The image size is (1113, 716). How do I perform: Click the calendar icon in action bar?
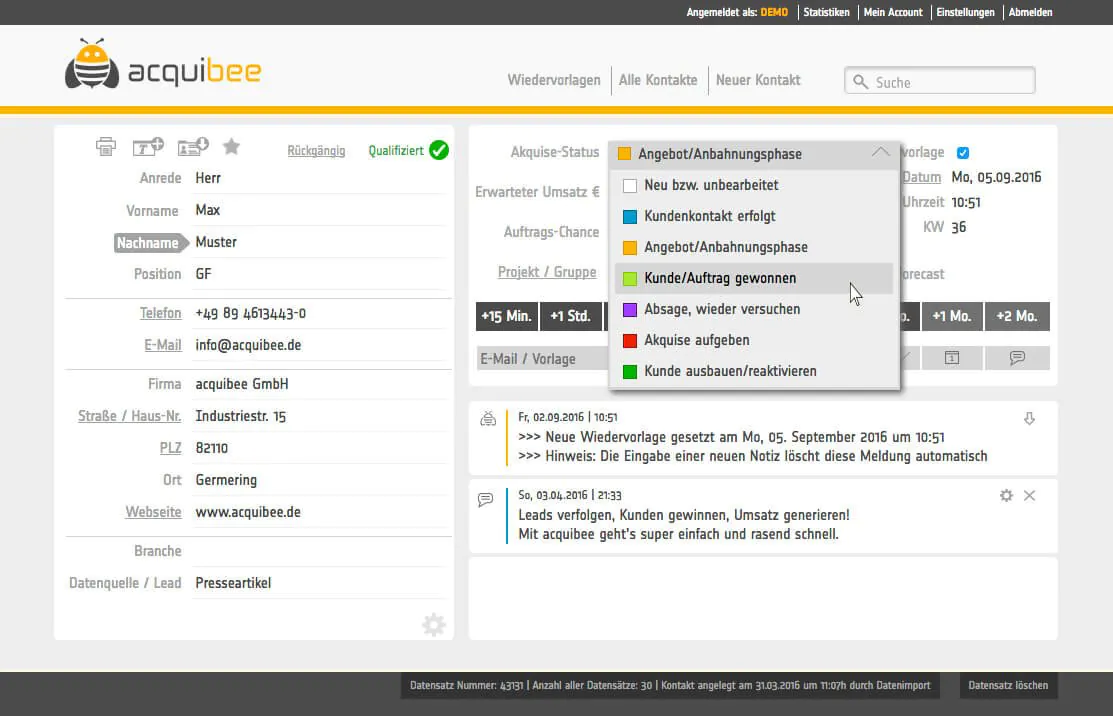(x=952, y=358)
